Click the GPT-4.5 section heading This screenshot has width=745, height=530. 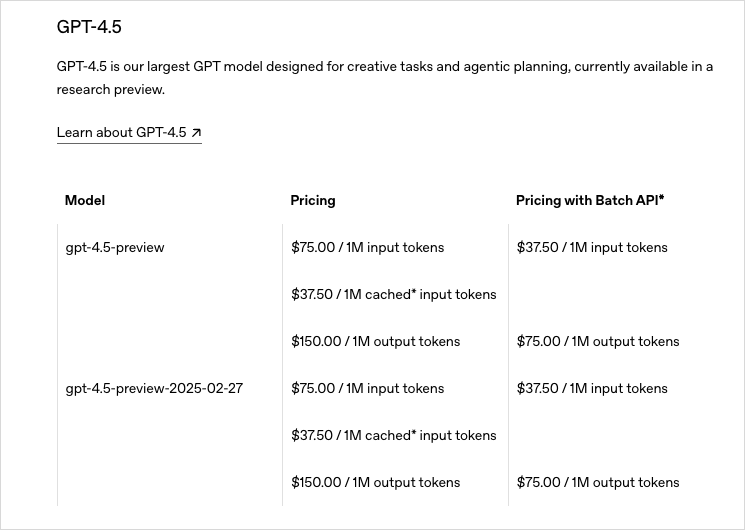click(x=89, y=27)
